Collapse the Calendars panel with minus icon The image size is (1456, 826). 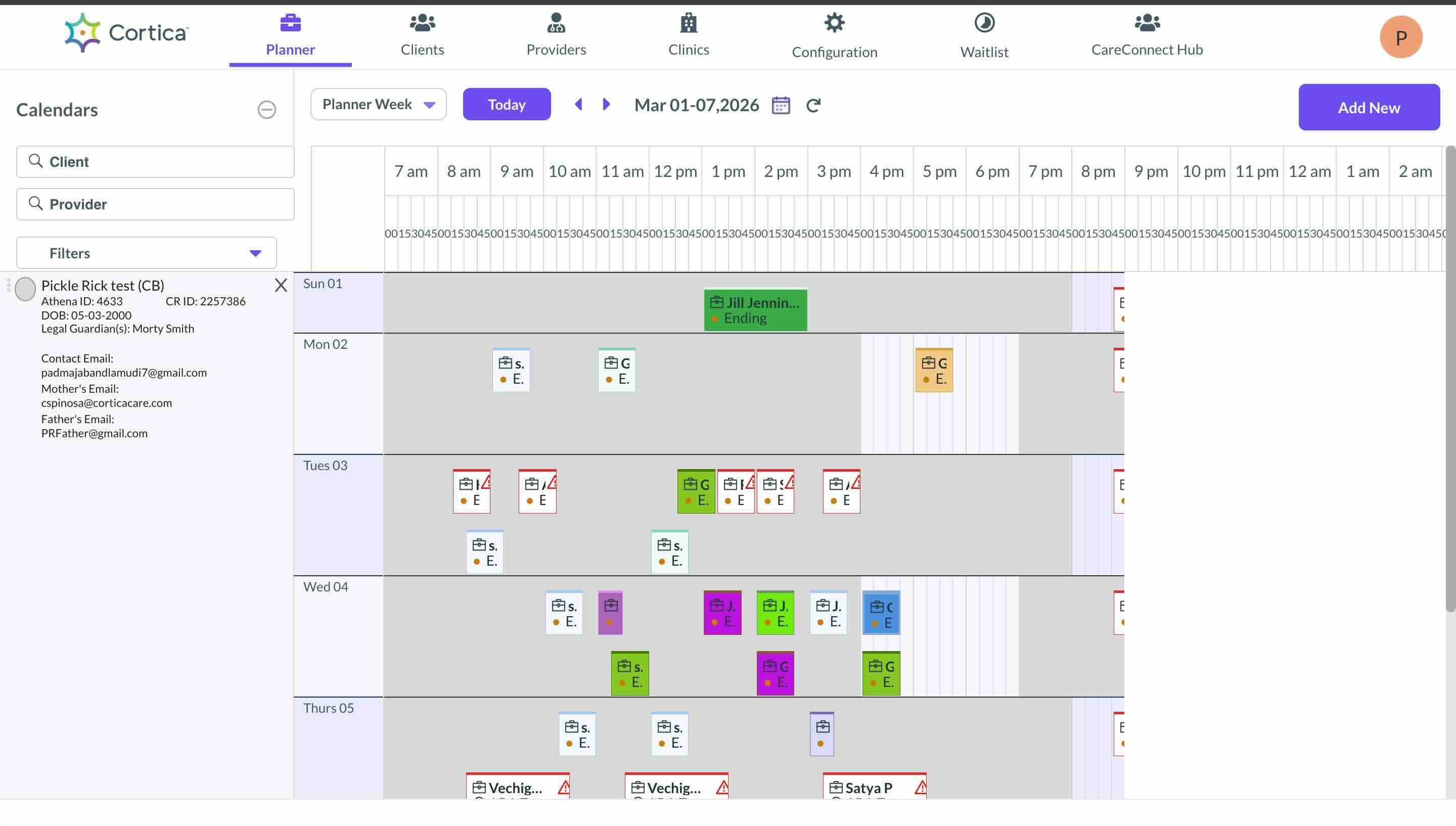tap(266, 110)
